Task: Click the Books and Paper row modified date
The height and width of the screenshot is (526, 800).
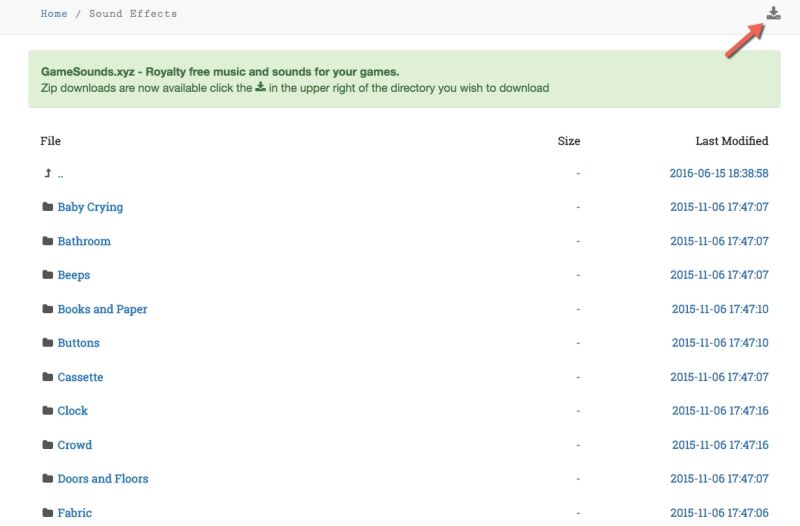Action: (720, 309)
